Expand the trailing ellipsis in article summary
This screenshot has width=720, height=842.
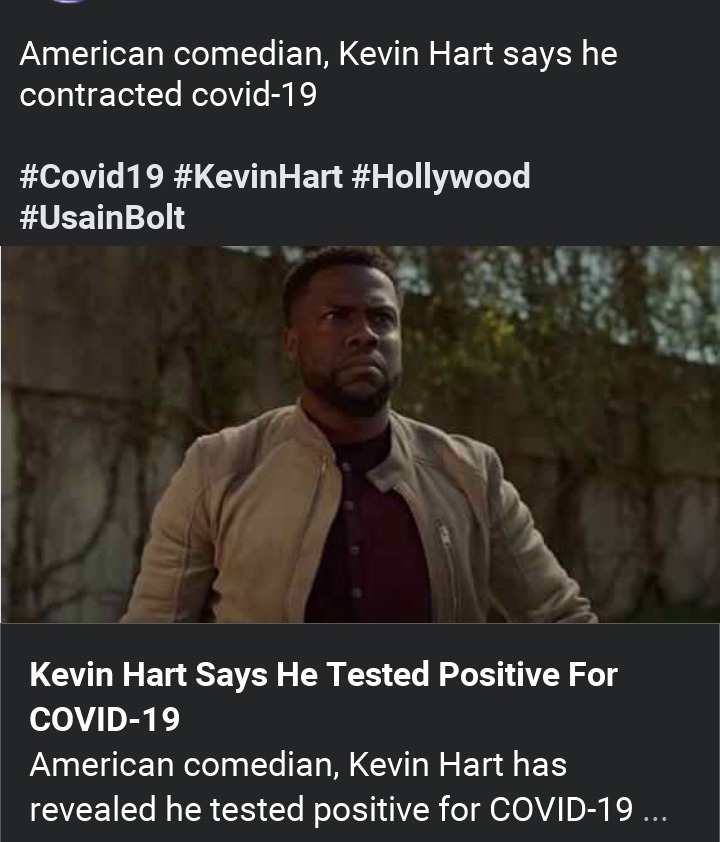(655, 809)
